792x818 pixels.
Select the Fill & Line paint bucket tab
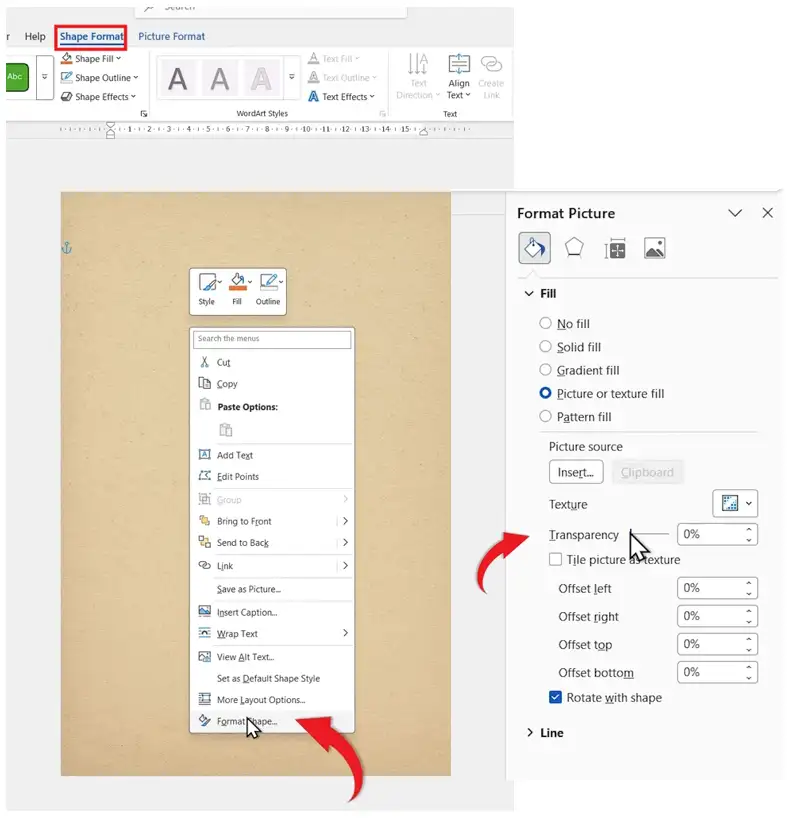coord(534,248)
